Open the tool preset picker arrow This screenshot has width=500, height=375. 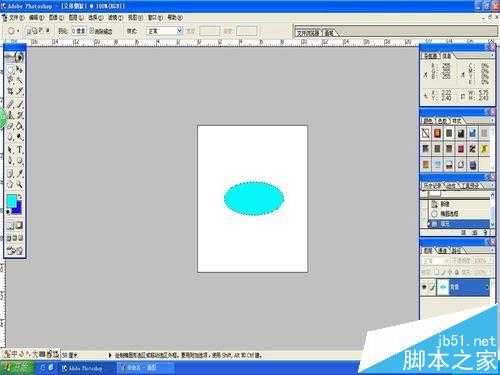[x=18, y=31]
